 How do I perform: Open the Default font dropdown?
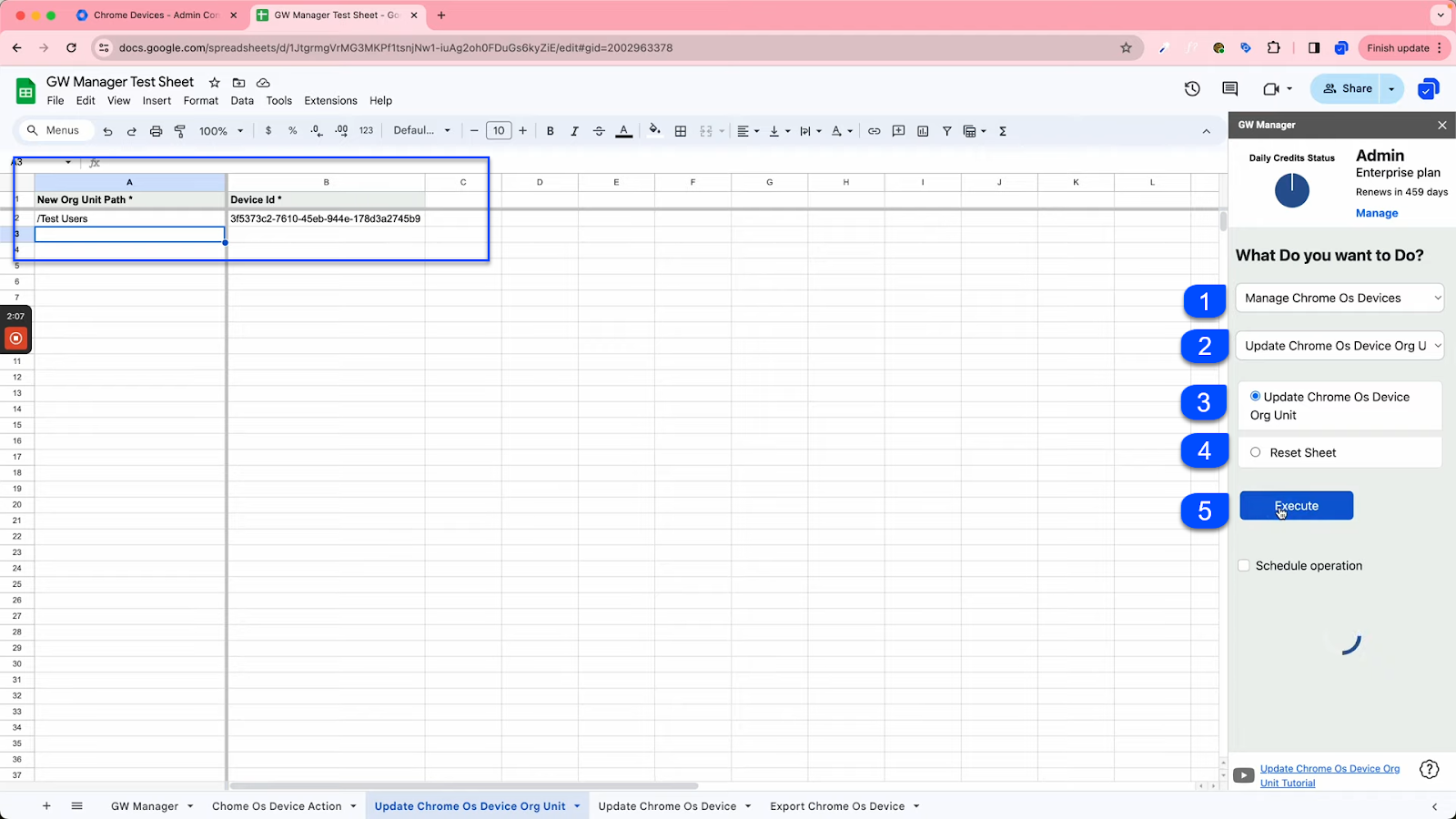tap(421, 131)
